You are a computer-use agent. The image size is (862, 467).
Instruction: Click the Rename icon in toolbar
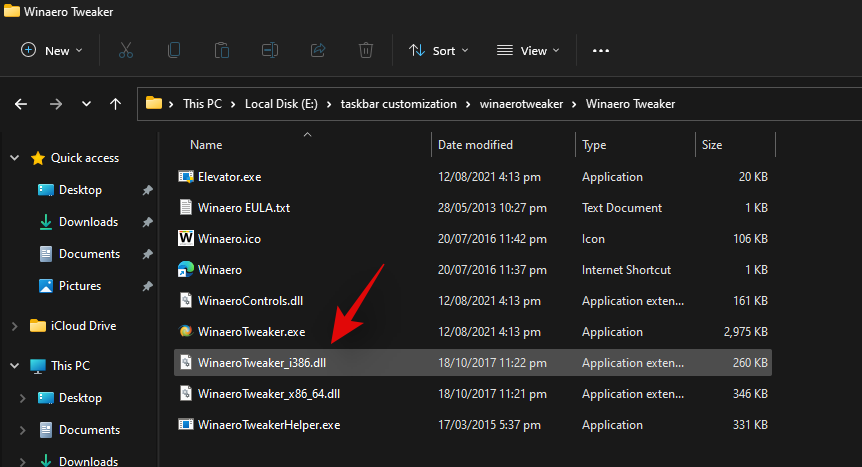pos(270,50)
